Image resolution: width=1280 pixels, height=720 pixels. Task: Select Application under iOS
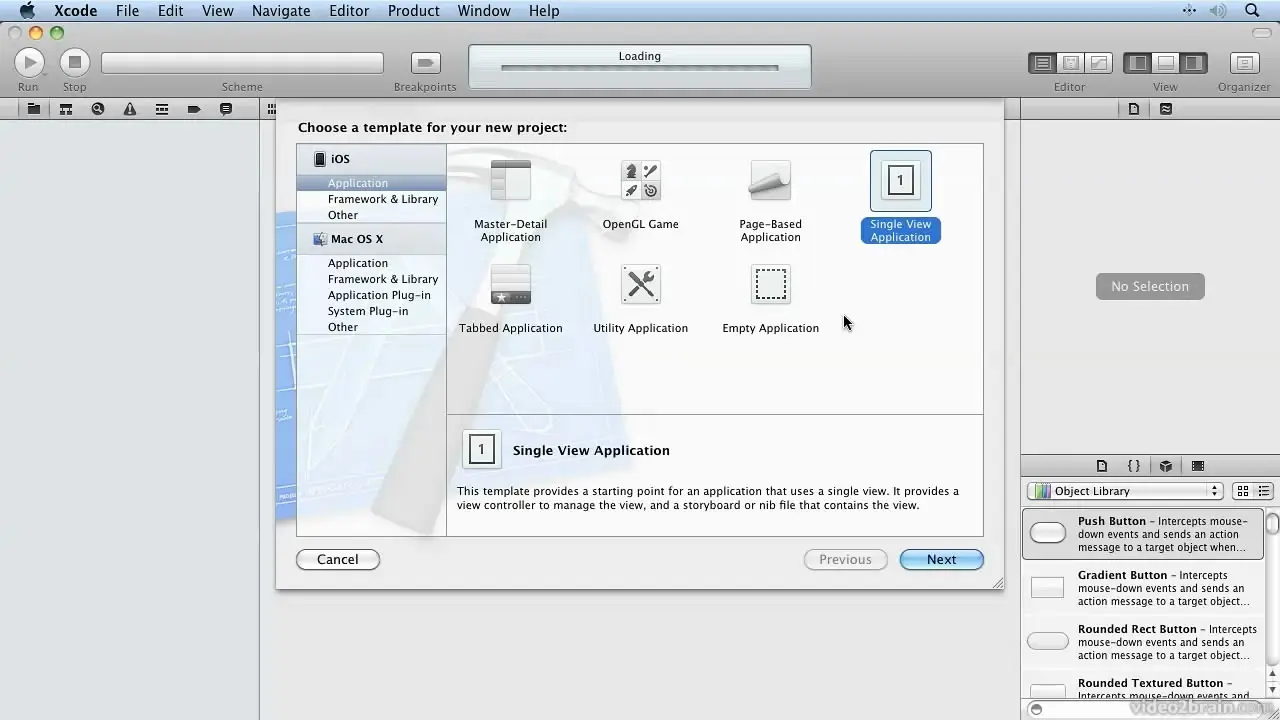[x=372, y=183]
